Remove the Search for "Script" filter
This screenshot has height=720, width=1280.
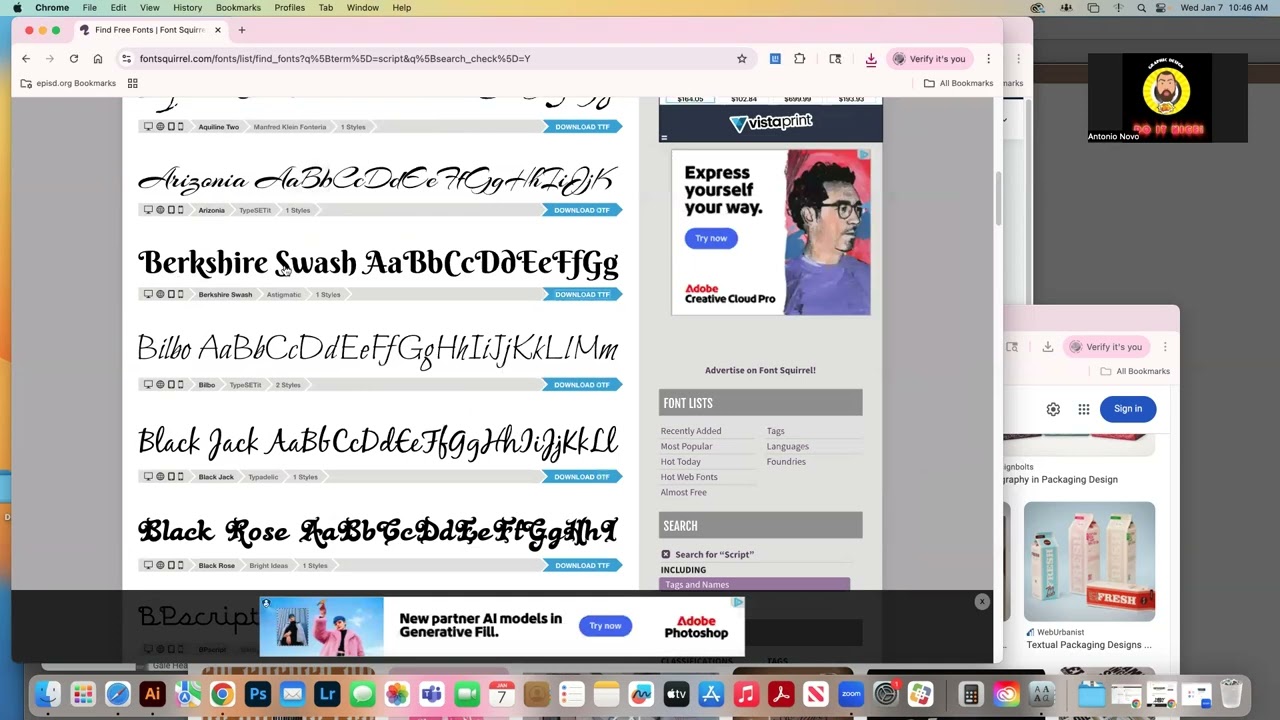tap(666, 554)
